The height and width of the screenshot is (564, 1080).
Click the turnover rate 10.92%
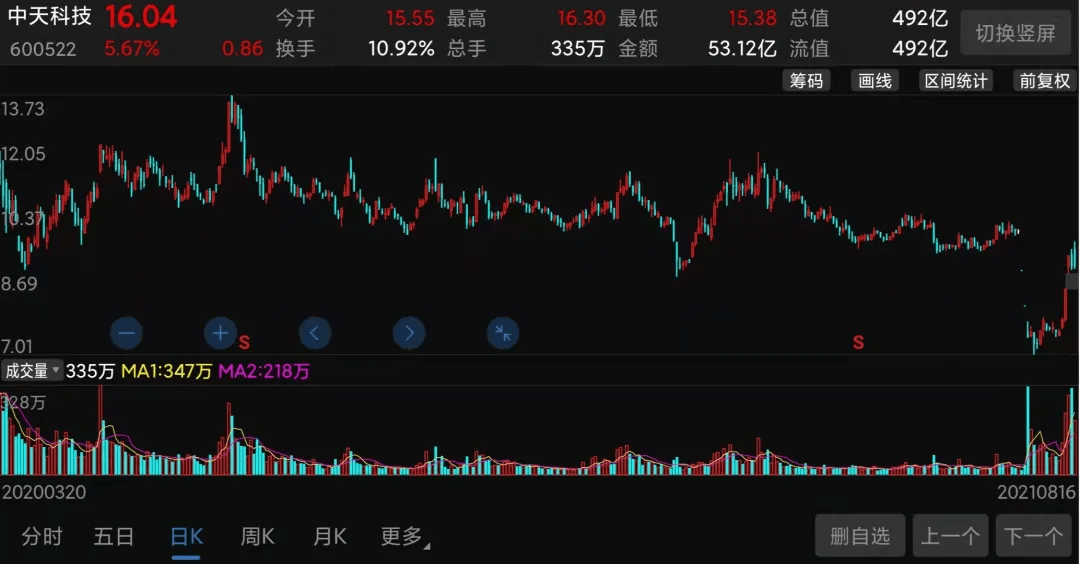click(x=401, y=48)
